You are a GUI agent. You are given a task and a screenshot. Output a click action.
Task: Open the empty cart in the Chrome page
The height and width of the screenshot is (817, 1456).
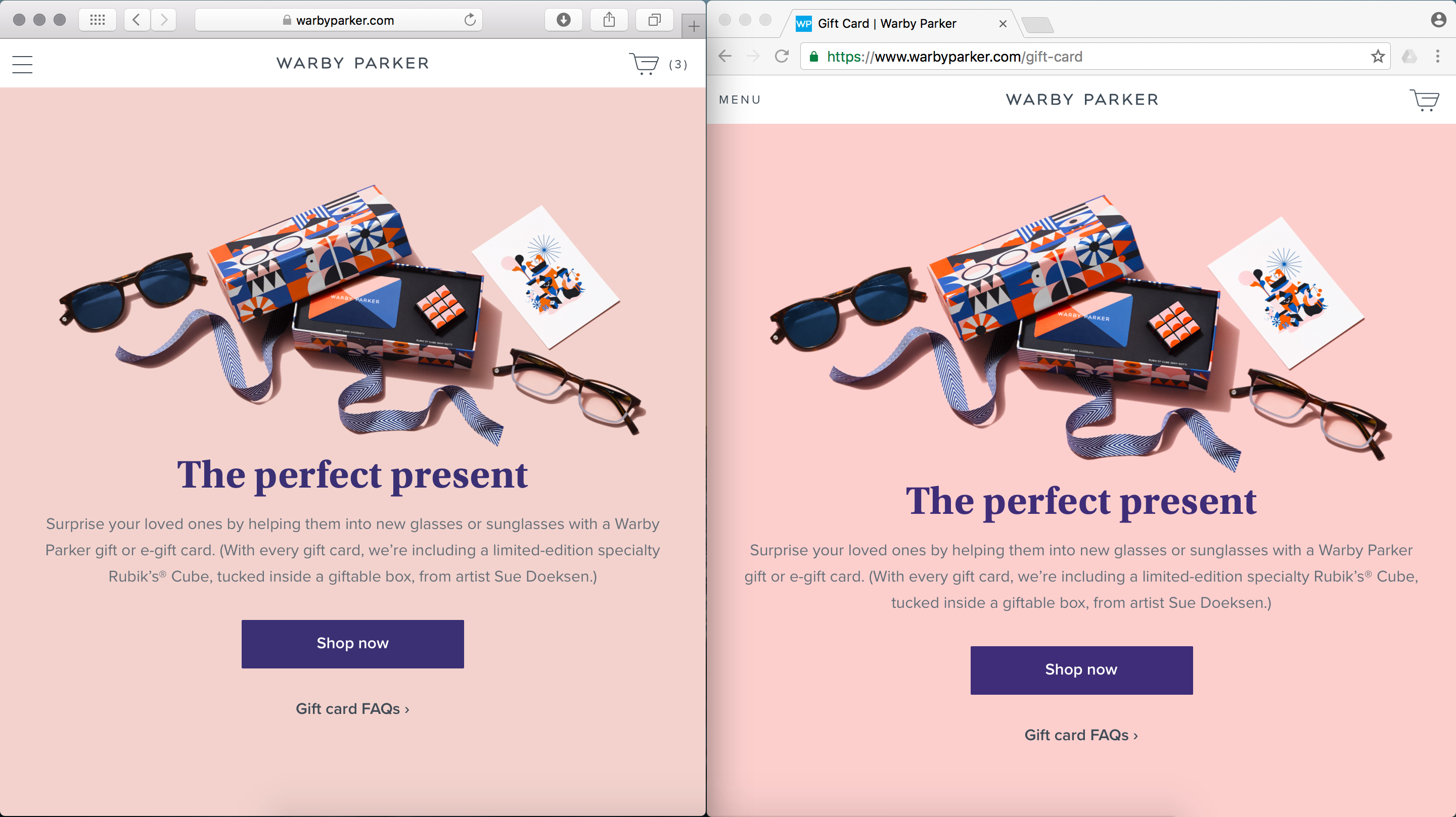click(x=1424, y=100)
